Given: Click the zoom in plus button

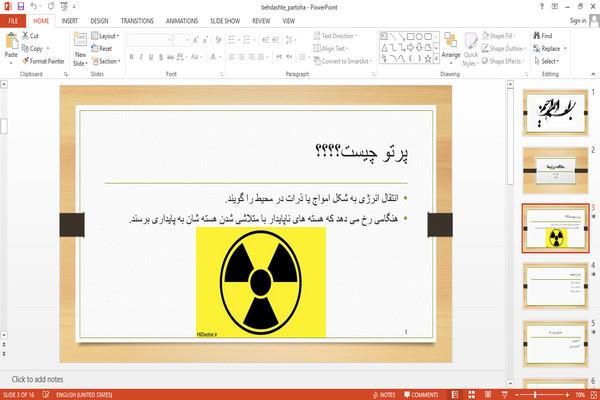Looking at the screenshot, I should coord(567,395).
